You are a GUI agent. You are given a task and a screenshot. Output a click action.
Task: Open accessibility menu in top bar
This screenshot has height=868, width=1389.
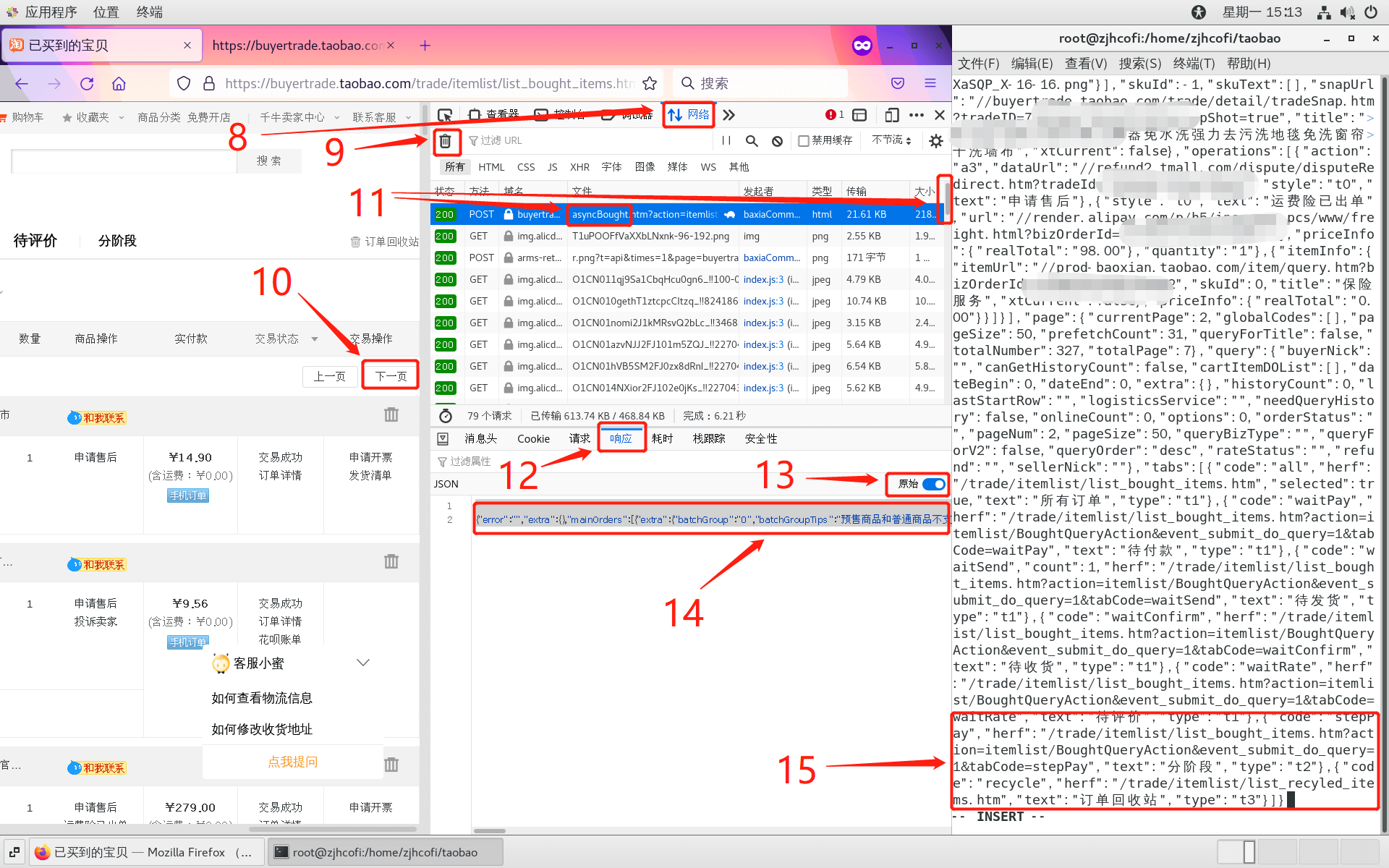click(x=1199, y=12)
